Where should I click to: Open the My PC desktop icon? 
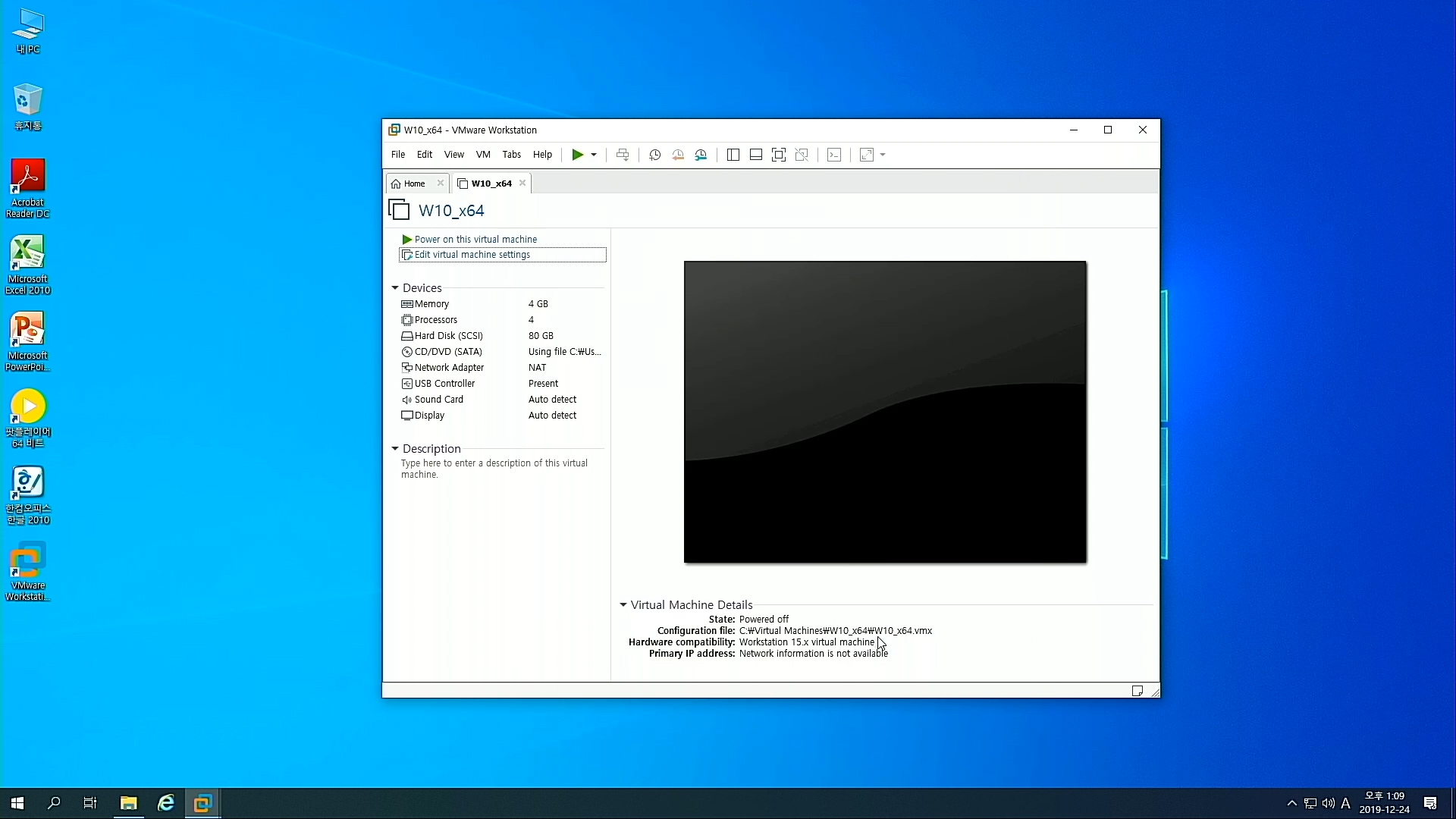tap(28, 31)
